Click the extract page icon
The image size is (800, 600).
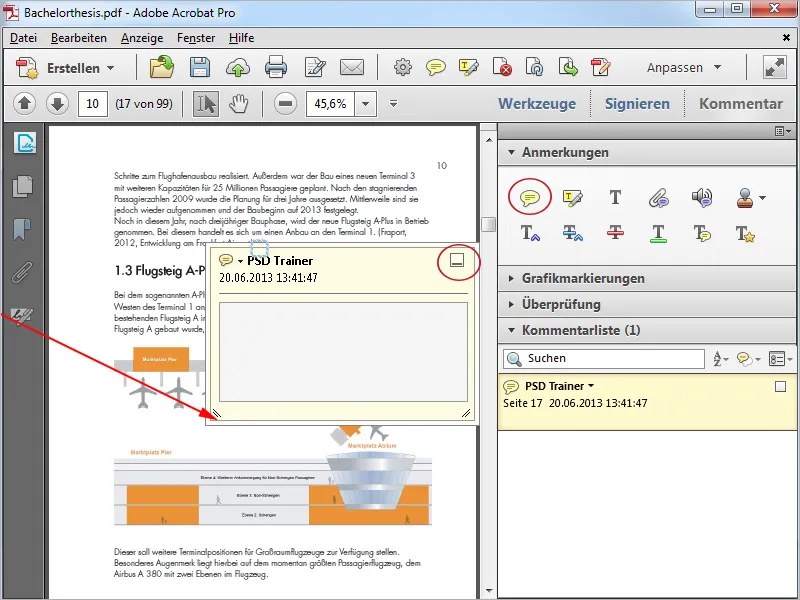pos(568,67)
